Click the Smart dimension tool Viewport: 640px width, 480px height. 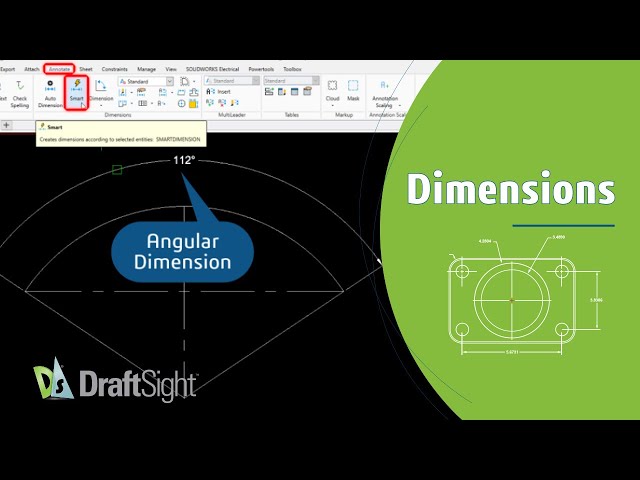pyautogui.click(x=76, y=91)
